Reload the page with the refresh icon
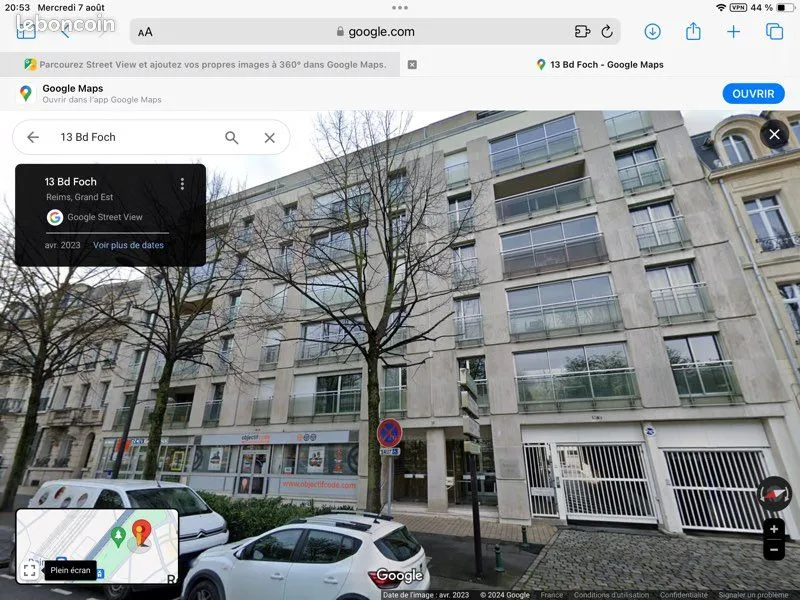Image resolution: width=800 pixels, height=600 pixels. [607, 32]
